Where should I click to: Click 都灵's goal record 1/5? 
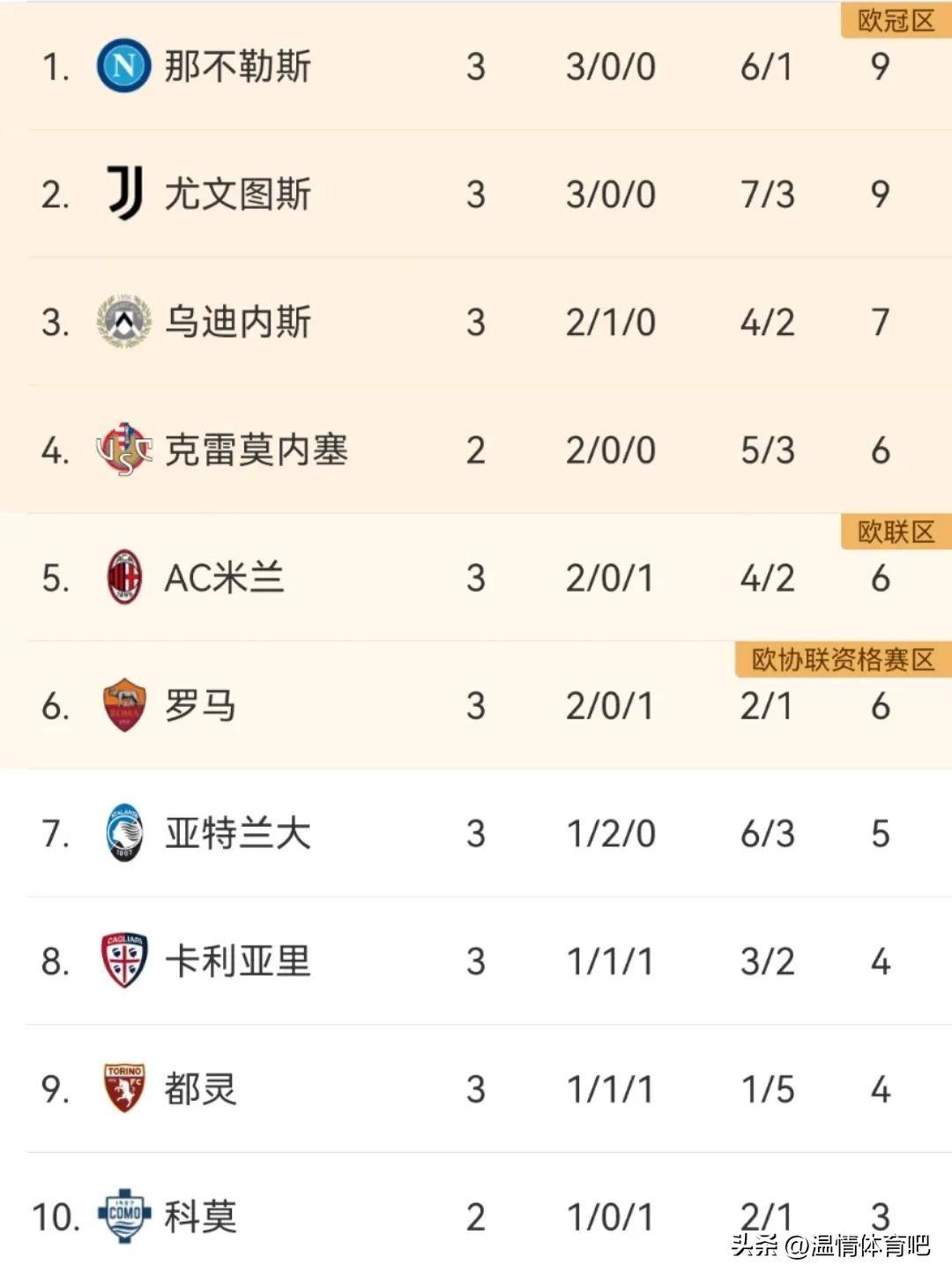tap(766, 1089)
